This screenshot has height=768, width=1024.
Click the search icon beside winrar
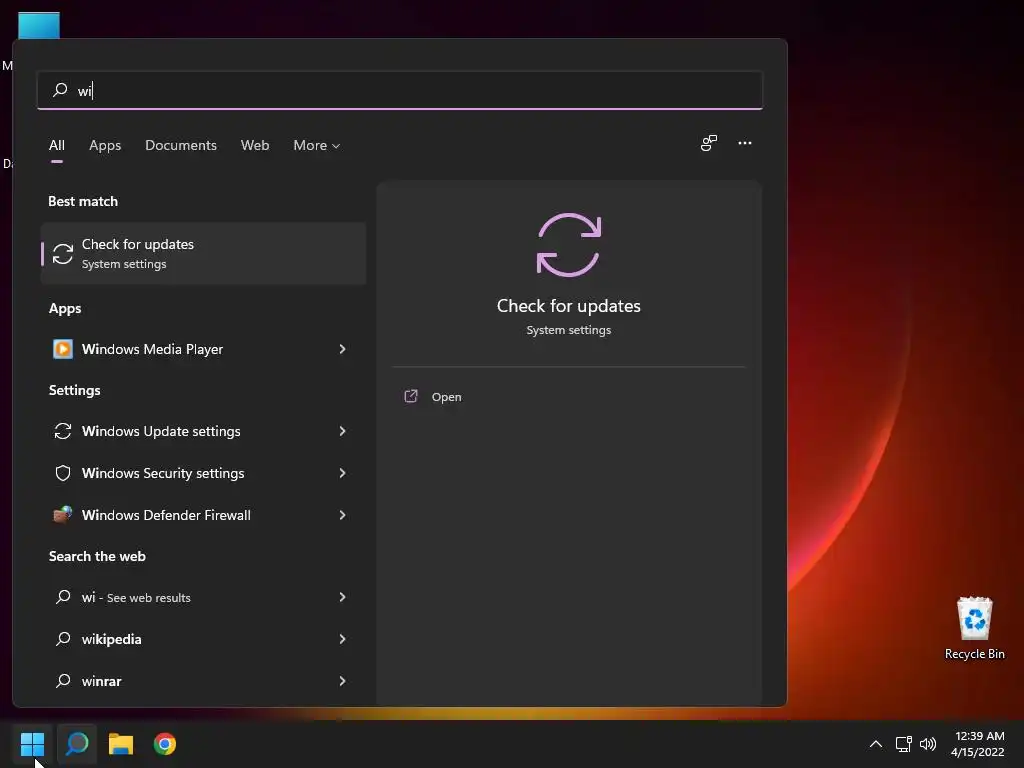(x=63, y=680)
